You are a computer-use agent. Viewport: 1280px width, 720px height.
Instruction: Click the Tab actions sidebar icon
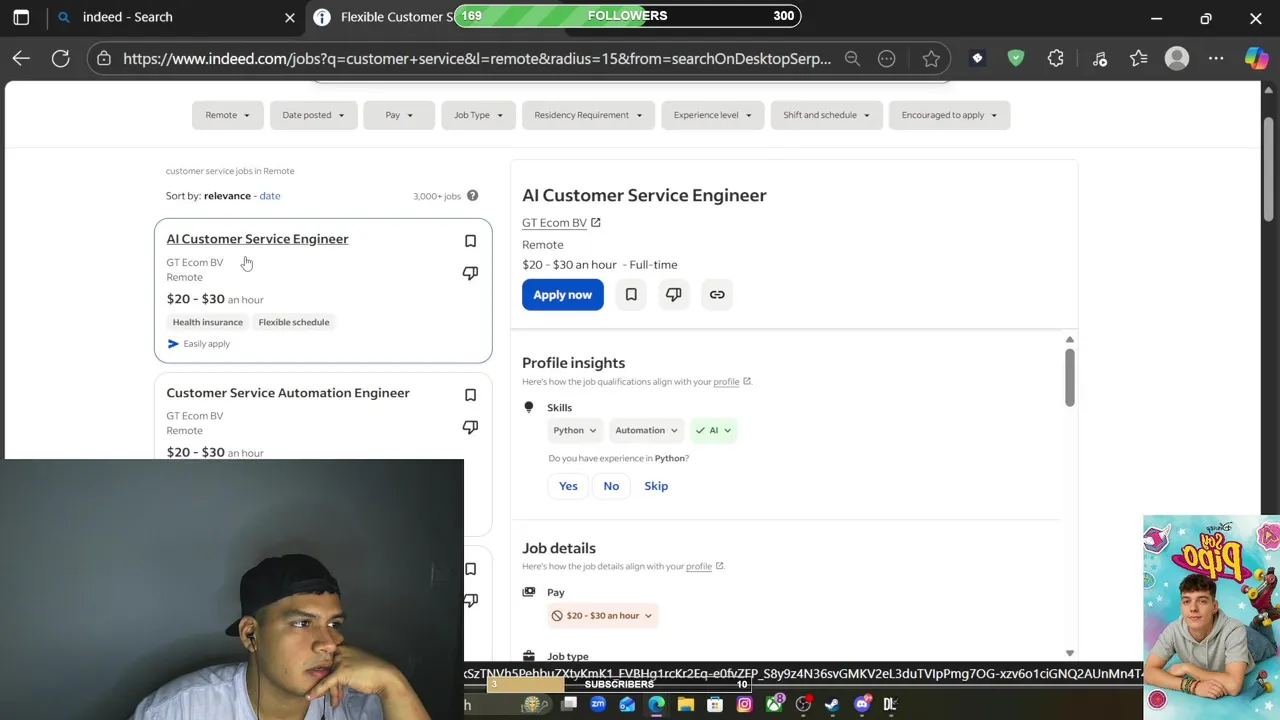coord(21,17)
